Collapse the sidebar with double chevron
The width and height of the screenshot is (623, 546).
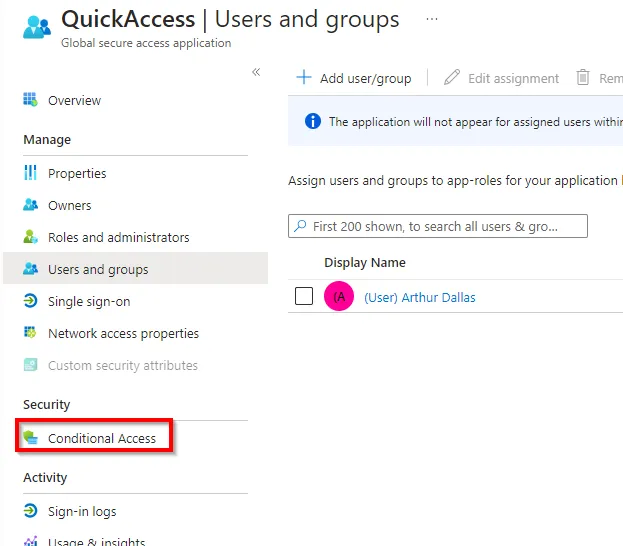coord(256,72)
